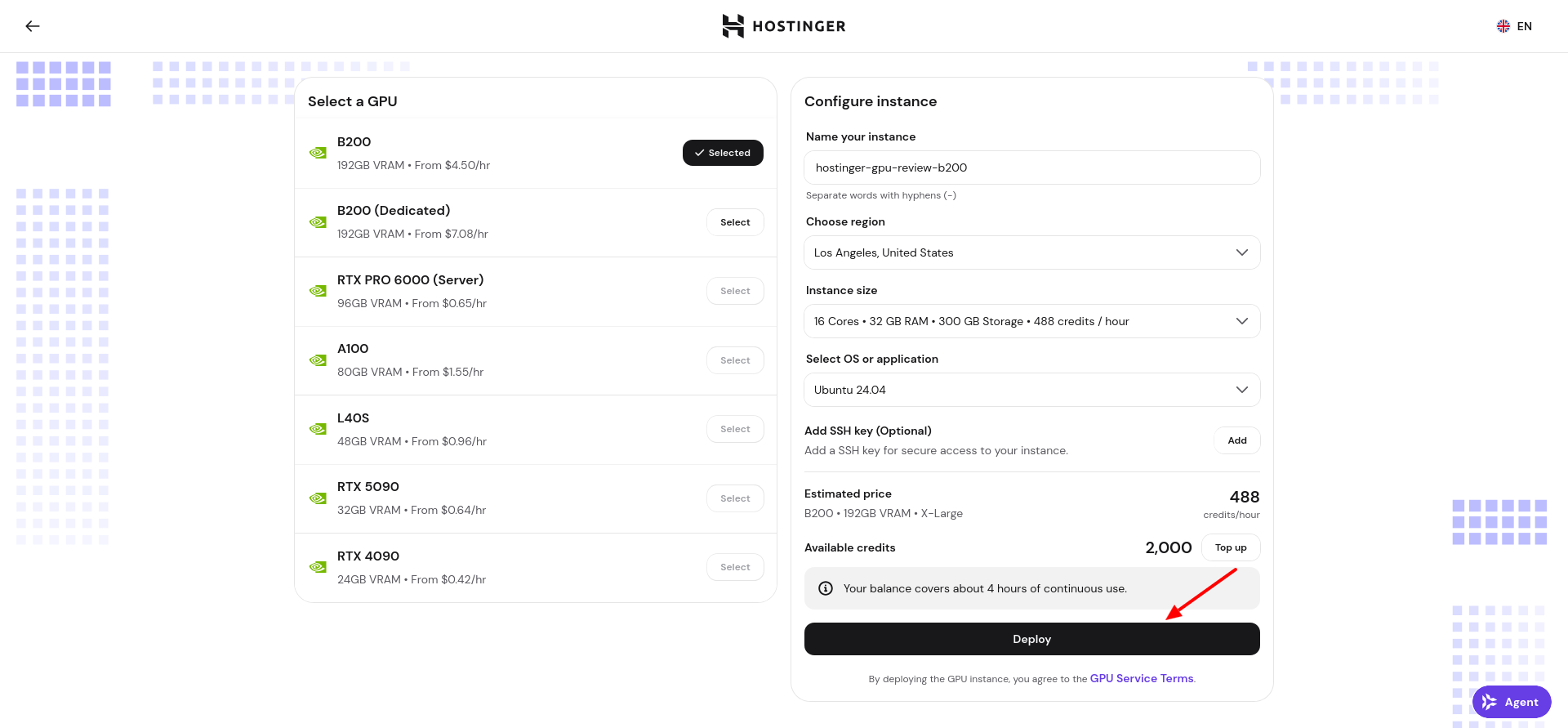
Task: Click the NVIDIA icon beside B200 (Dedicated)
Action: [318, 222]
